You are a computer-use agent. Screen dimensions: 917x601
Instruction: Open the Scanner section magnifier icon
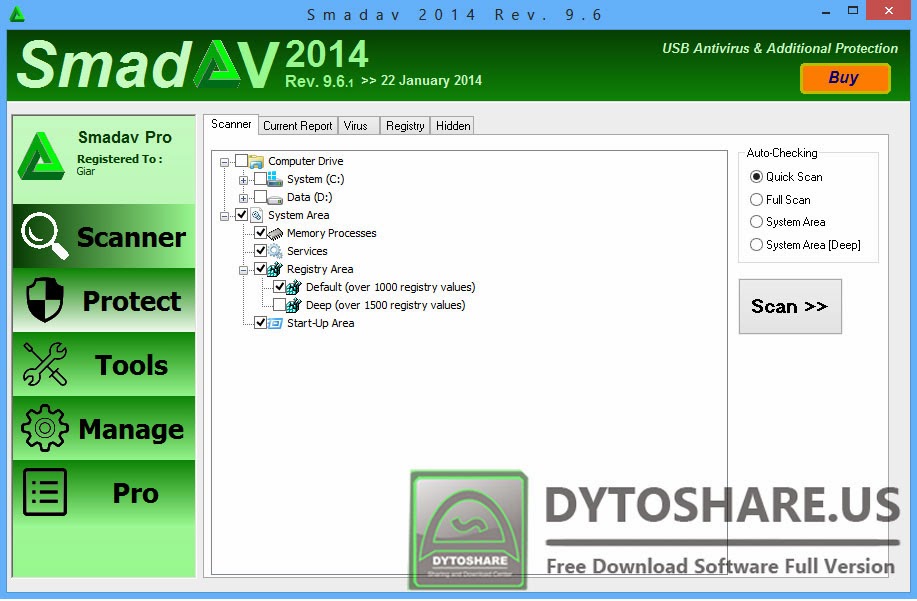point(44,236)
